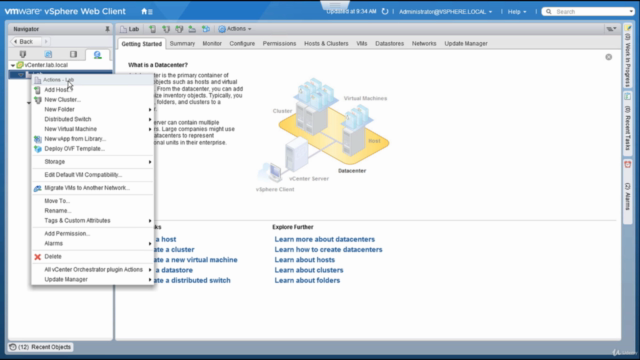Open the home menu icon in header
This screenshot has width=640, height=360.
tap(147, 11)
